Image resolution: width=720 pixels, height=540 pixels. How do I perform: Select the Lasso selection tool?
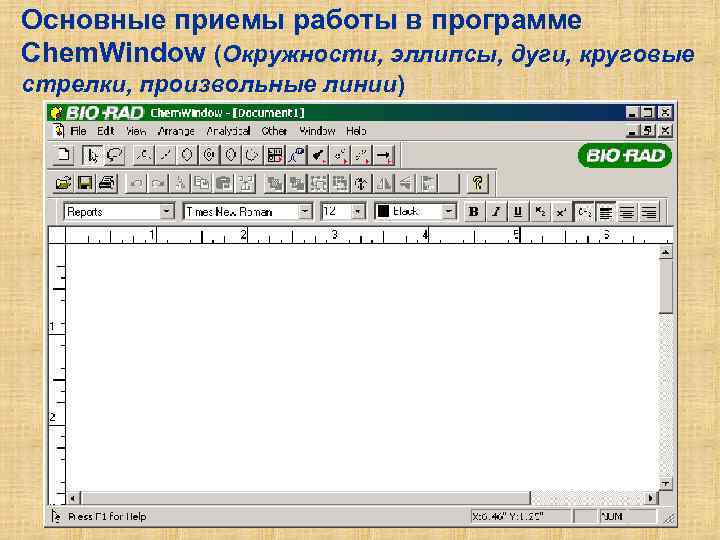[114, 155]
